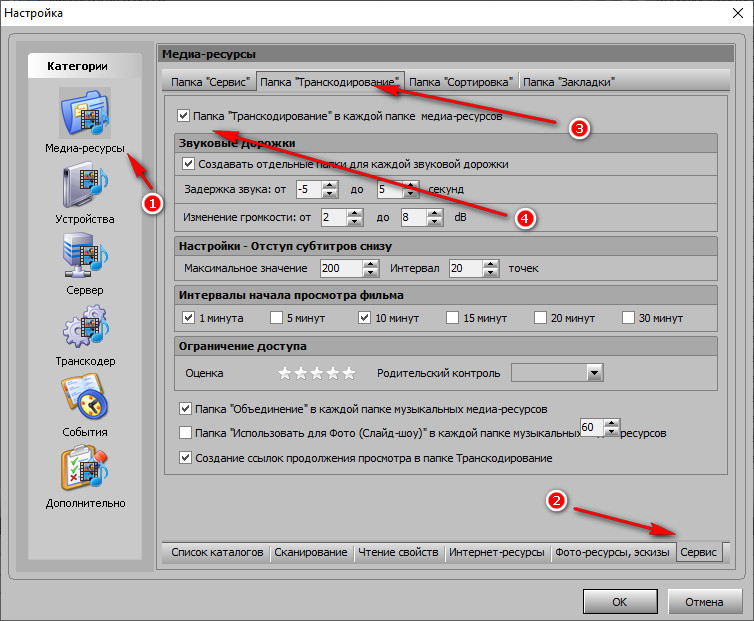This screenshot has width=754, height=621.
Task: Open the Сервер category icon
Action: (x=84, y=257)
